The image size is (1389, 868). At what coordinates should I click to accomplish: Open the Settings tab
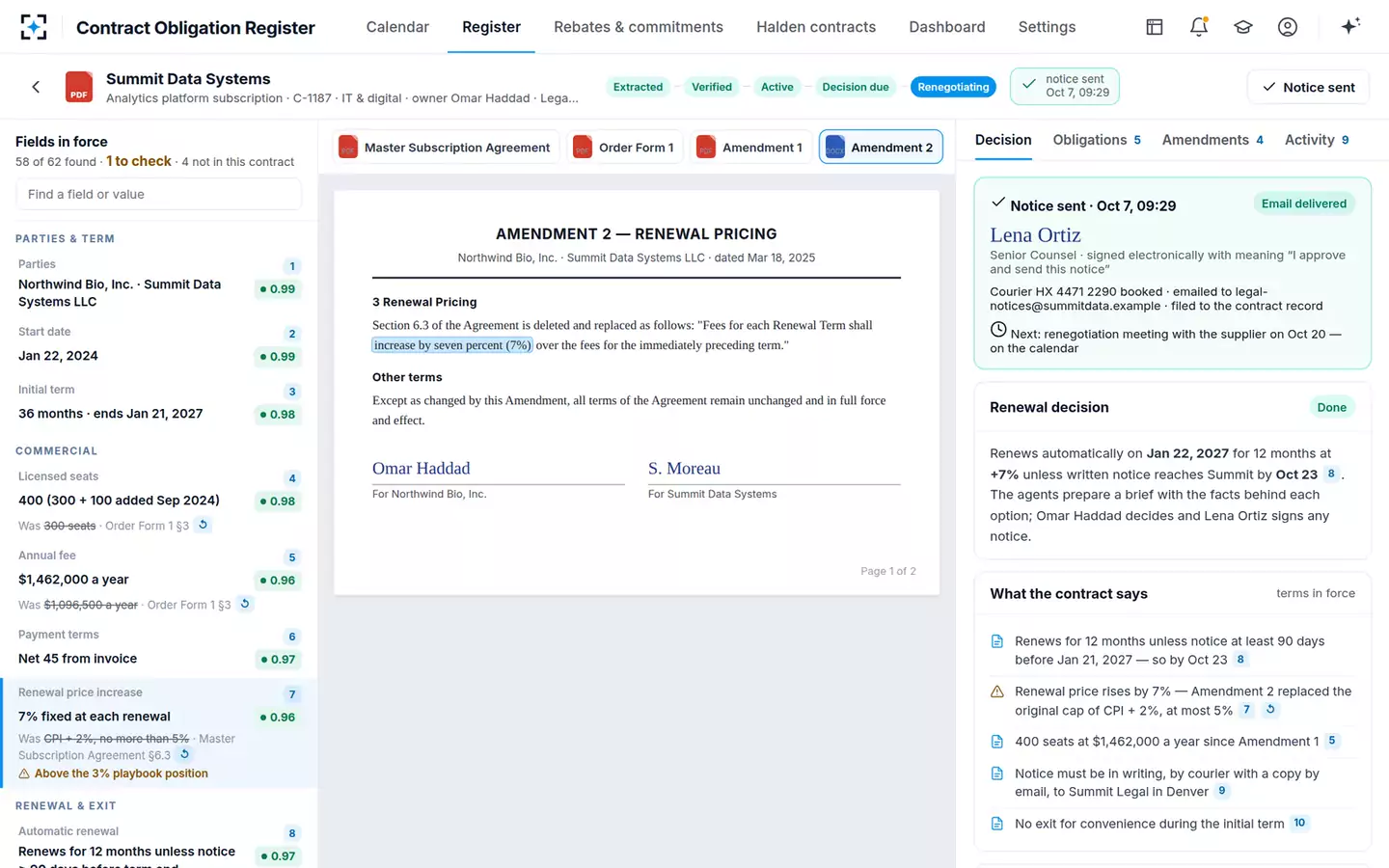pyautogui.click(x=1047, y=27)
